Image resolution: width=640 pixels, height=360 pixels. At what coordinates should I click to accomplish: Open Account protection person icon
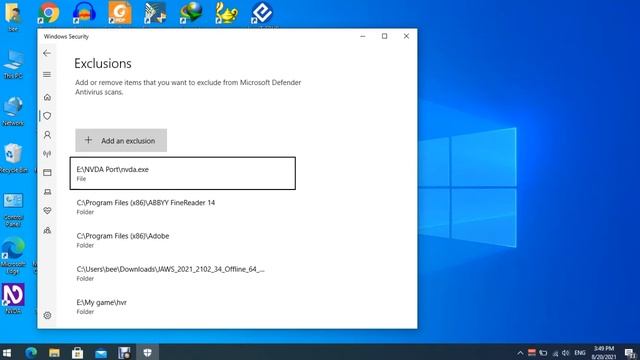(47, 135)
